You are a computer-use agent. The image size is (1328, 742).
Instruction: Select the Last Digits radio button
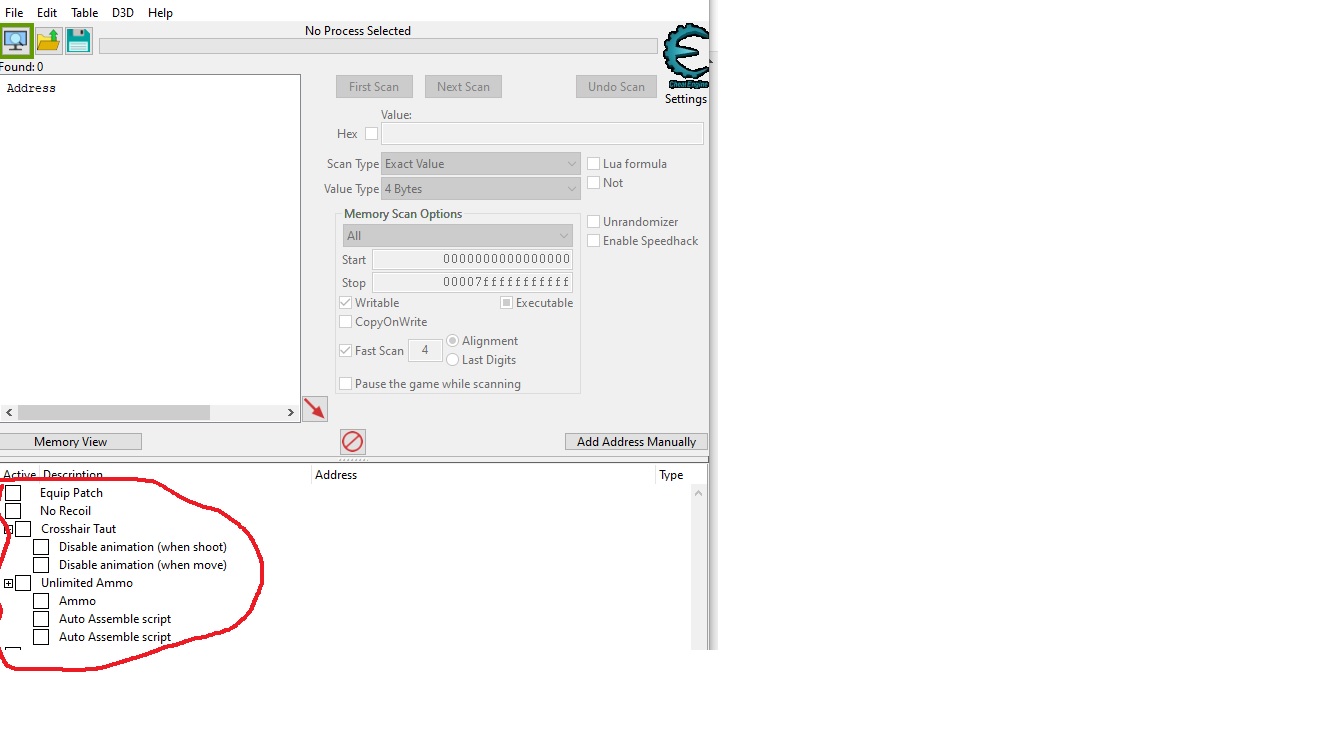[x=453, y=360]
